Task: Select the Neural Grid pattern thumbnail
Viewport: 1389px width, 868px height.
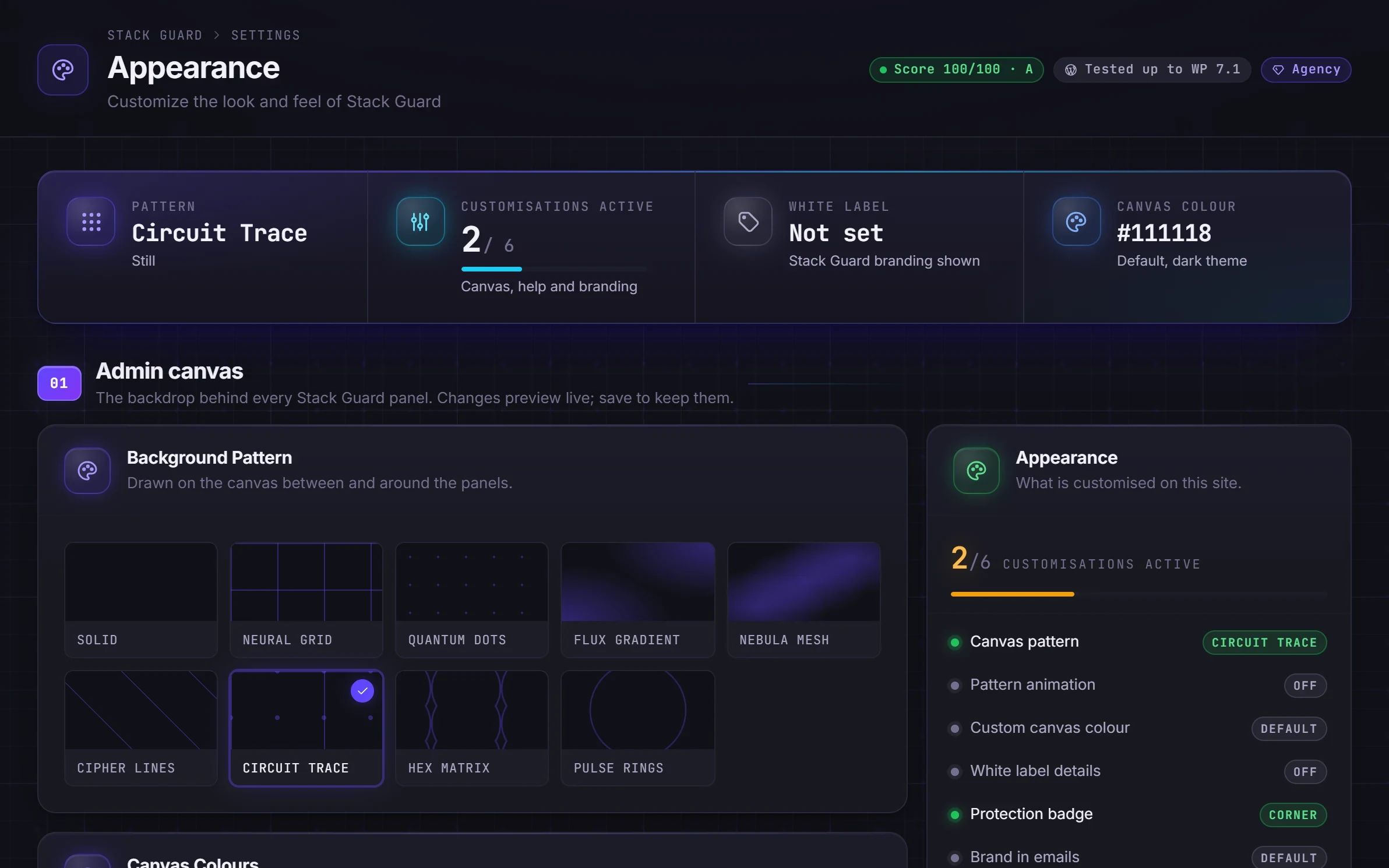Action: [x=306, y=600]
